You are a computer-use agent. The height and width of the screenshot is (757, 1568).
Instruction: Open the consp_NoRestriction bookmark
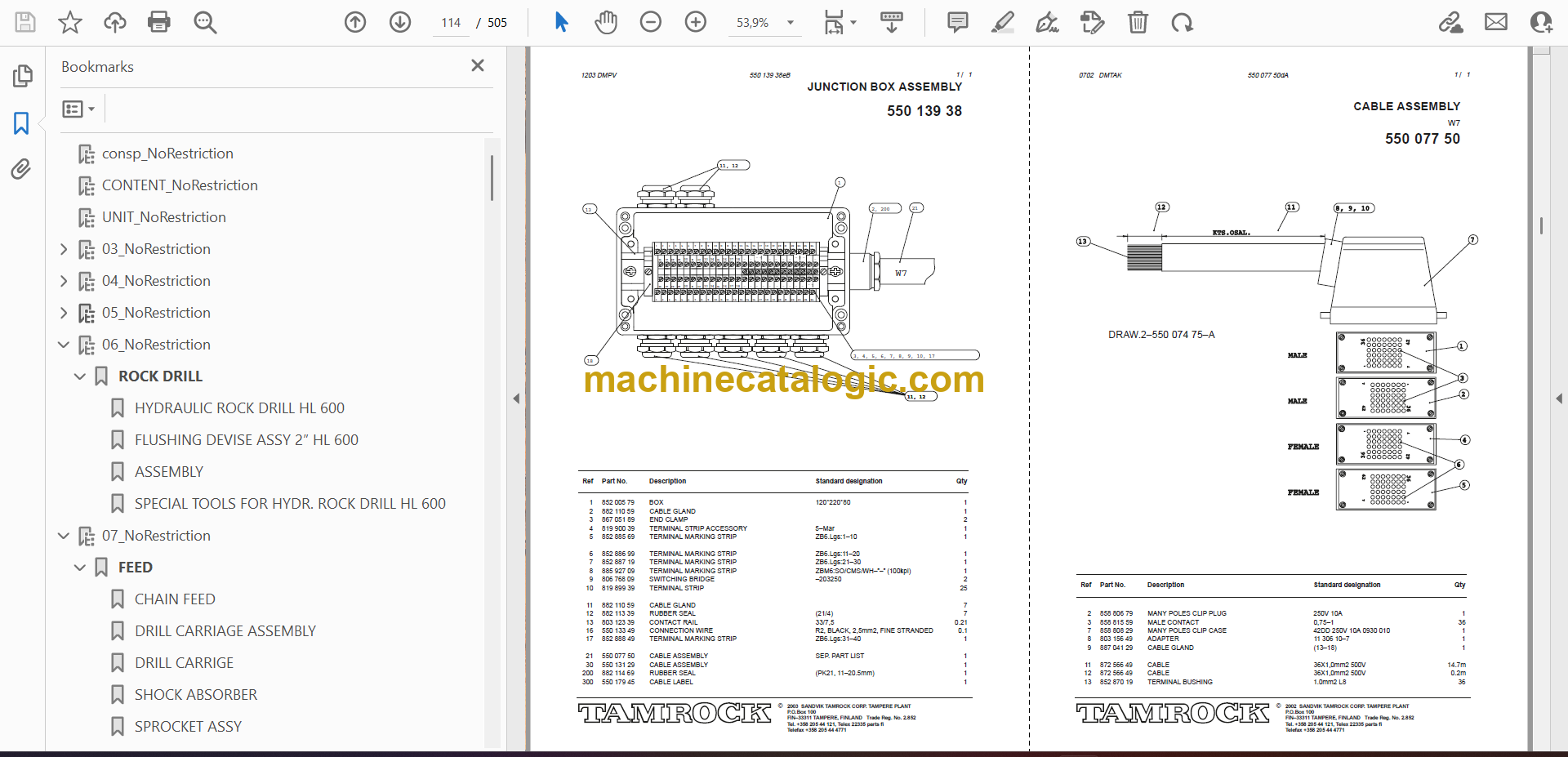point(167,154)
